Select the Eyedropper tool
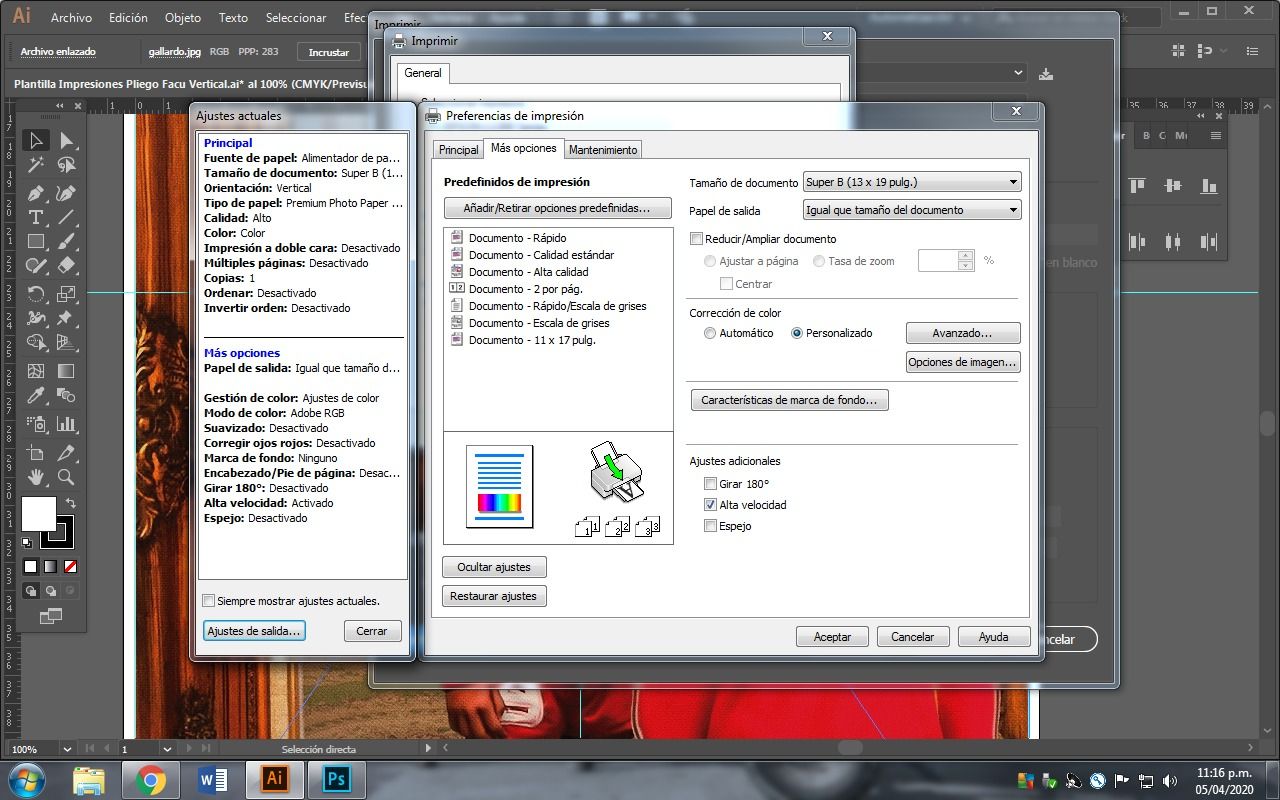Screen dimensions: 1280x800 (36, 396)
